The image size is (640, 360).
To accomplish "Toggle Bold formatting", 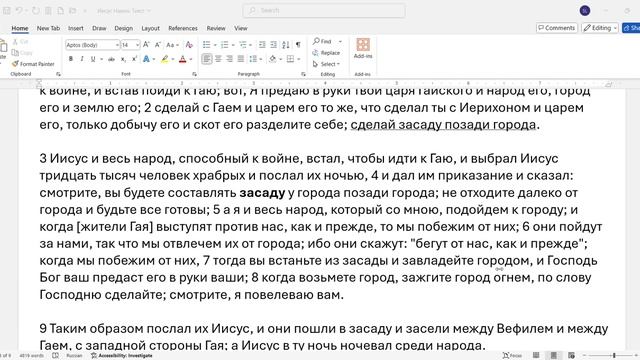I will click(71, 59).
